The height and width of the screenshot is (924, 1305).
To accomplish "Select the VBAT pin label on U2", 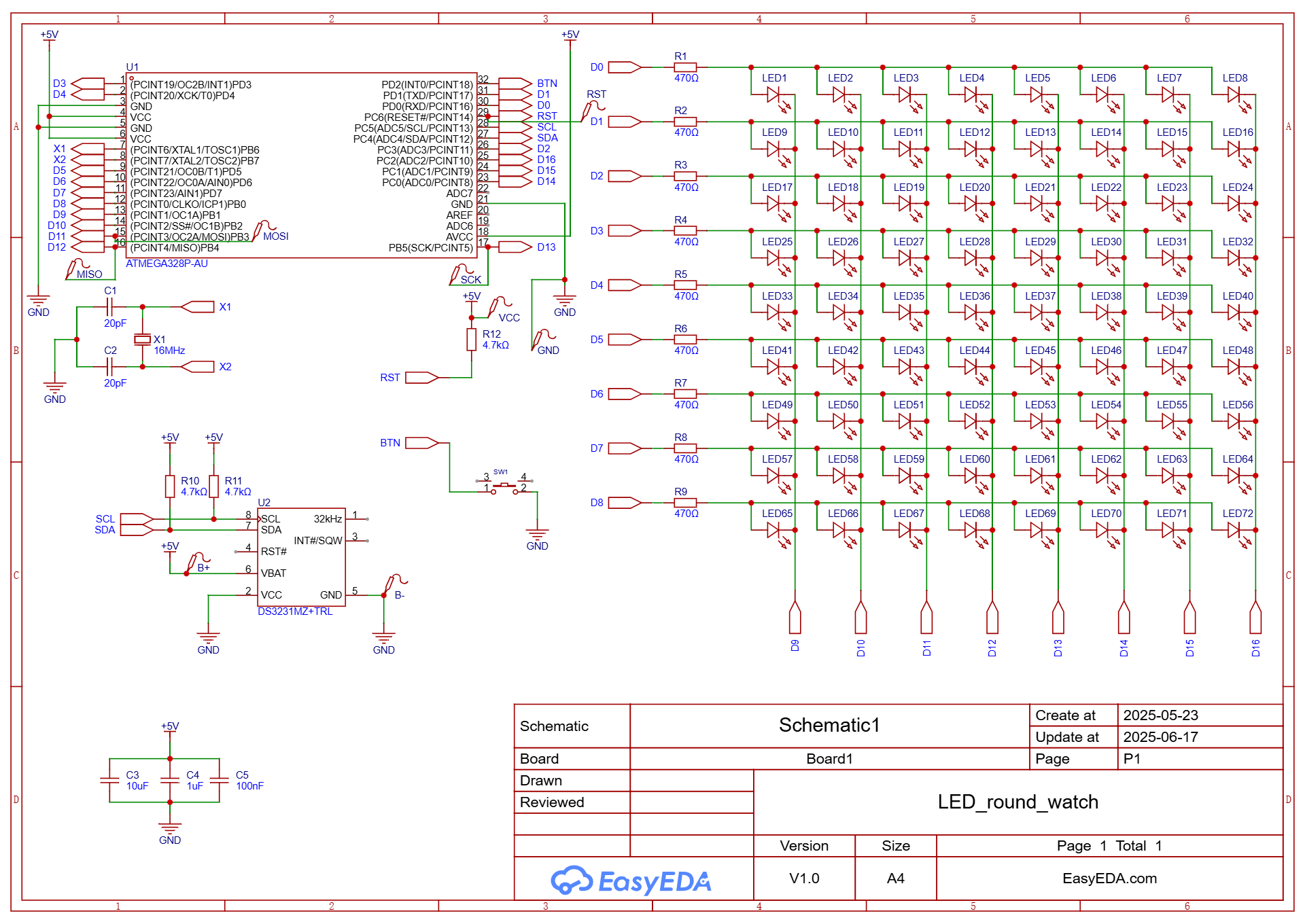I will click(273, 573).
